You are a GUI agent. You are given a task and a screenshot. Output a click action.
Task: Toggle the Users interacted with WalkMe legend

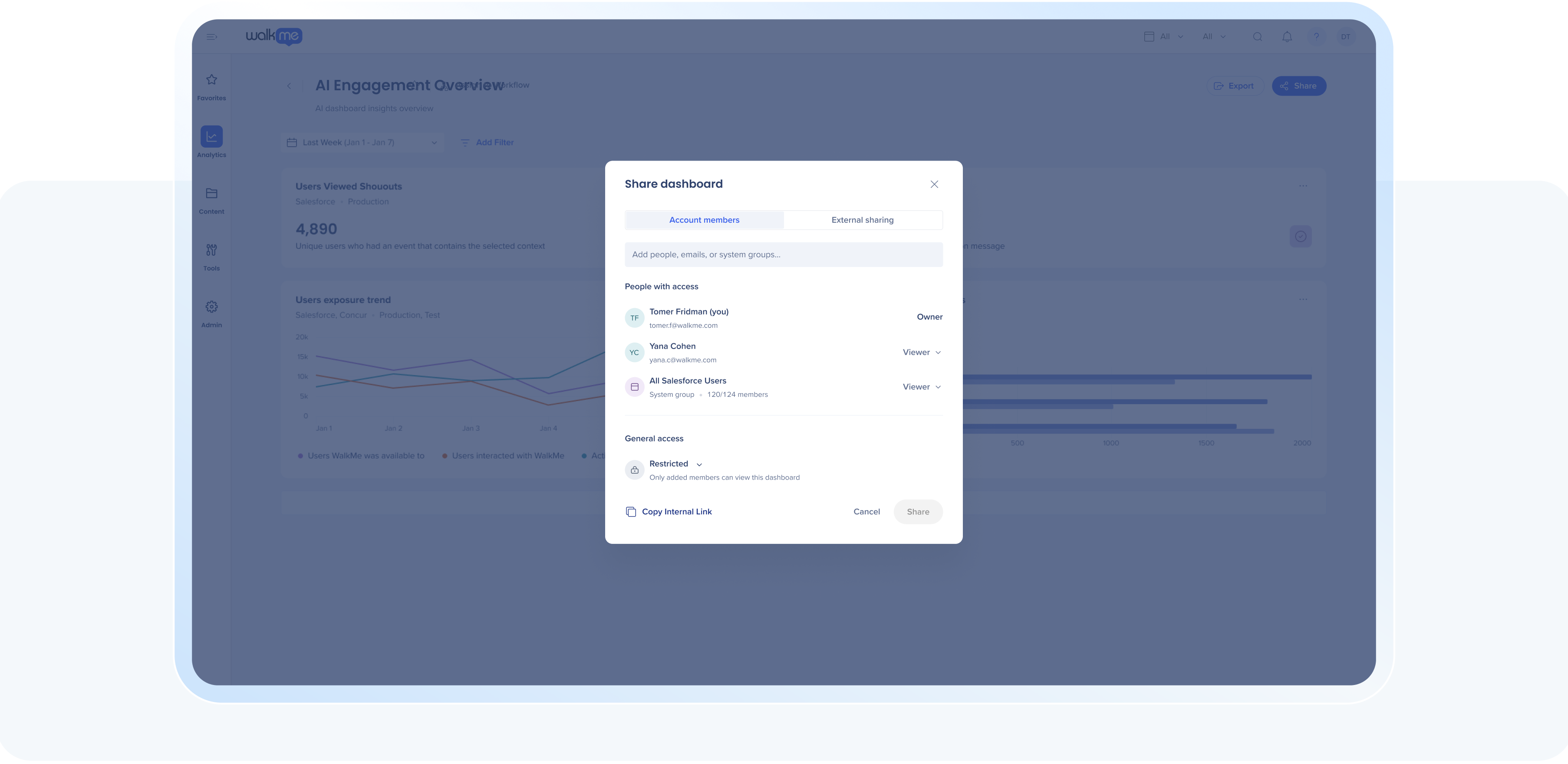point(503,456)
